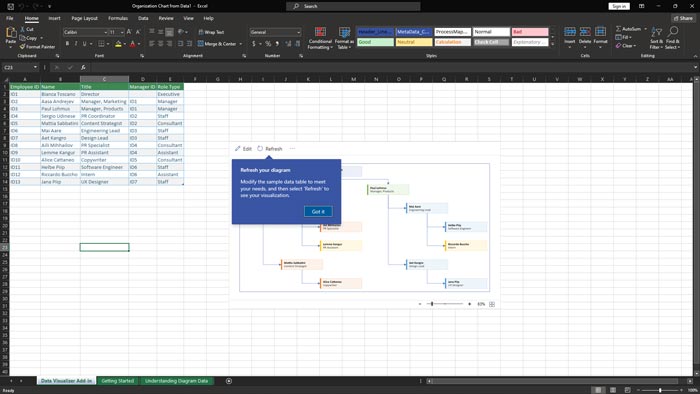The width and height of the screenshot is (700, 394).
Task: Click the Refresh icon above the diagram
Action: click(260, 149)
